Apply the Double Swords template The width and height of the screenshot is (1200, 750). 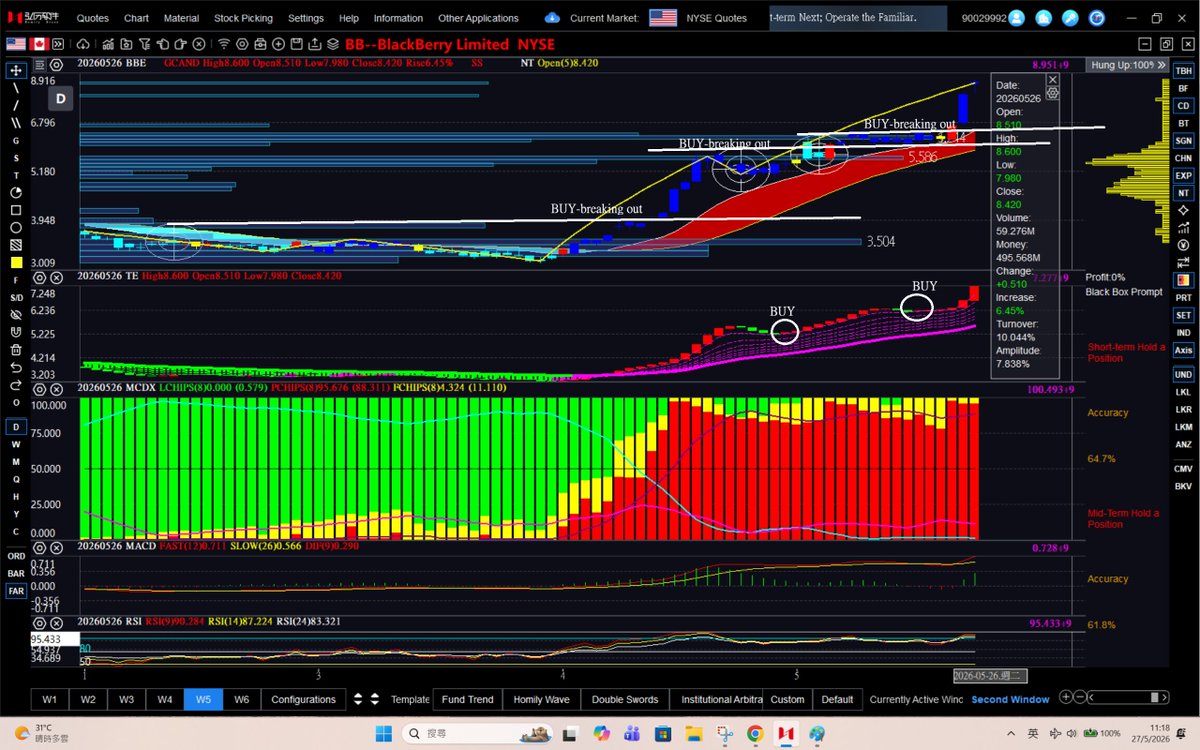point(625,699)
